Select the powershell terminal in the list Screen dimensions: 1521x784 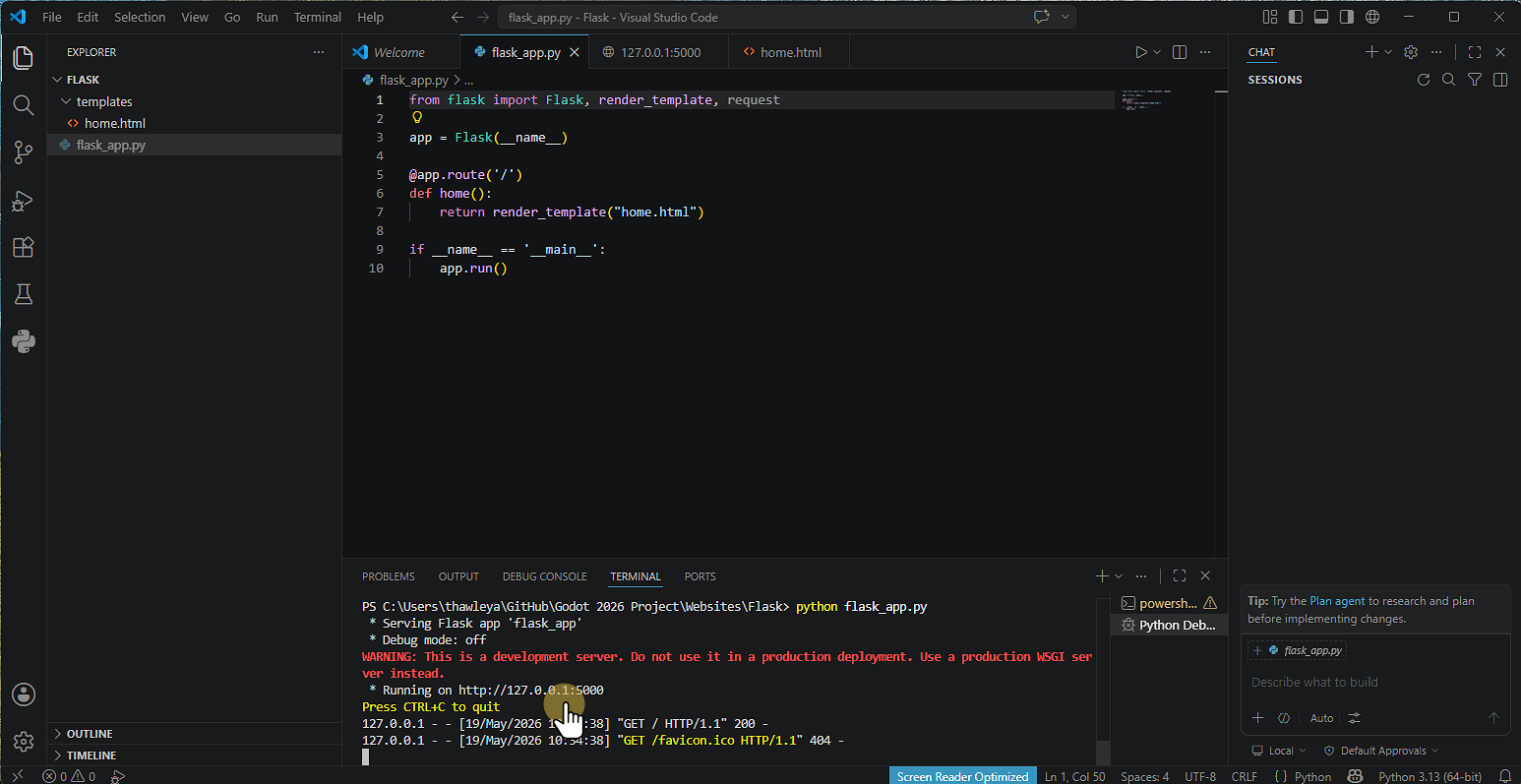click(1170, 603)
